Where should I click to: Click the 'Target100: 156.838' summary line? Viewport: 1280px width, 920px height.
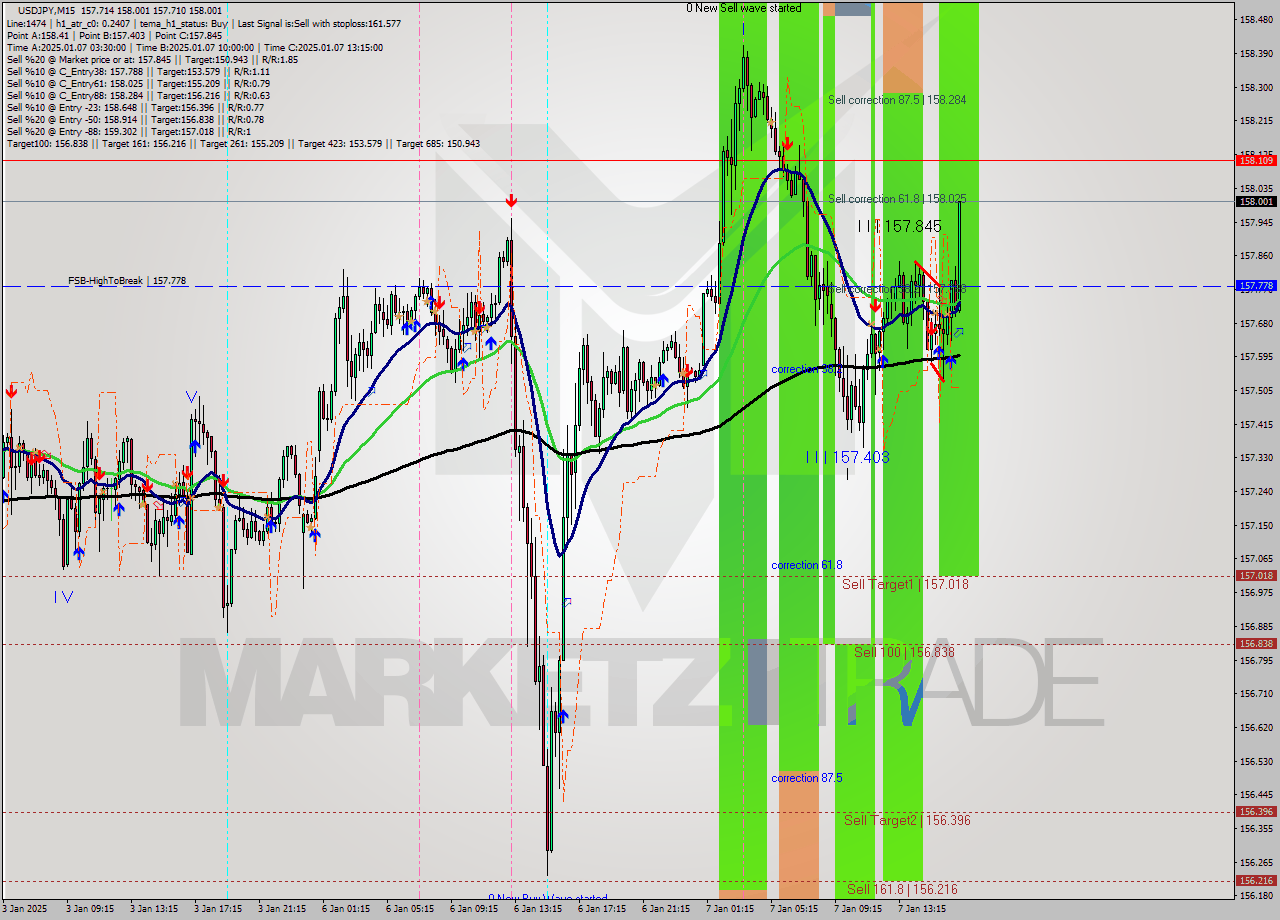click(x=243, y=143)
